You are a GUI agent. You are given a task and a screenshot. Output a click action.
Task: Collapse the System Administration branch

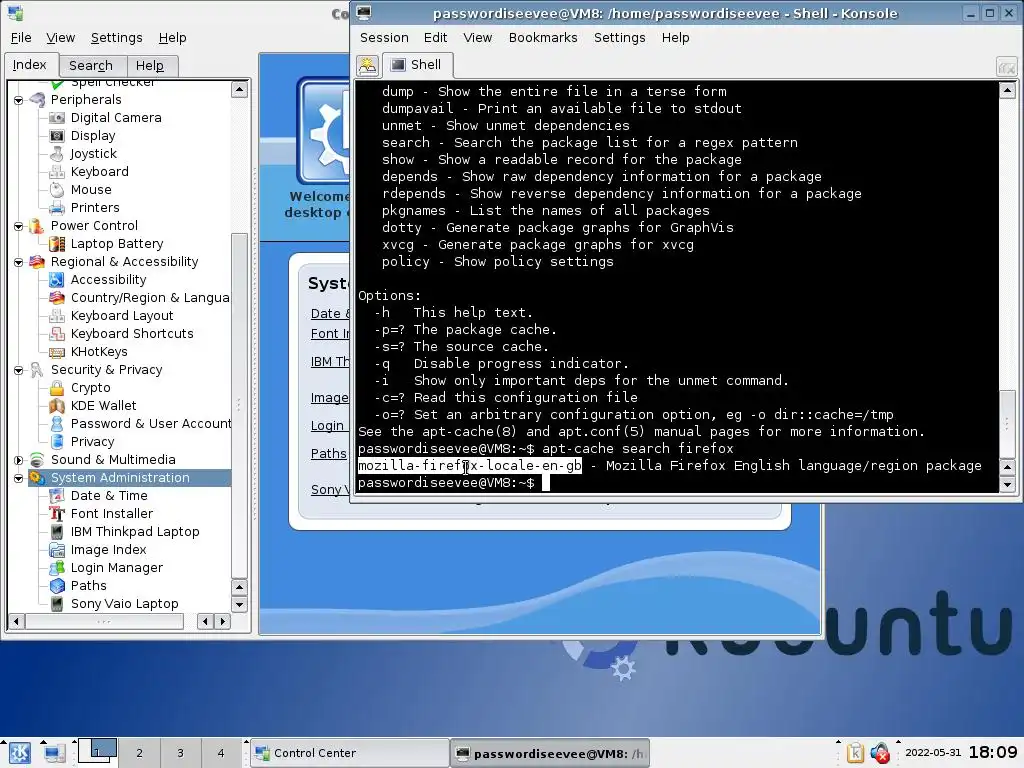18,478
